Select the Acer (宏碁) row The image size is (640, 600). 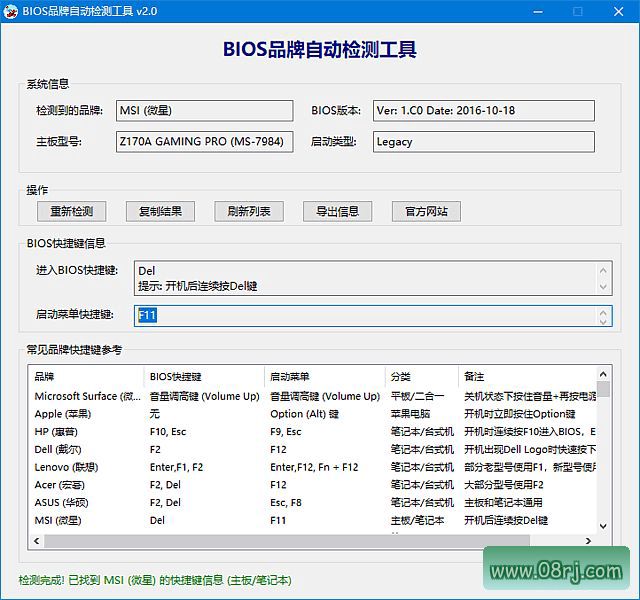(312, 485)
